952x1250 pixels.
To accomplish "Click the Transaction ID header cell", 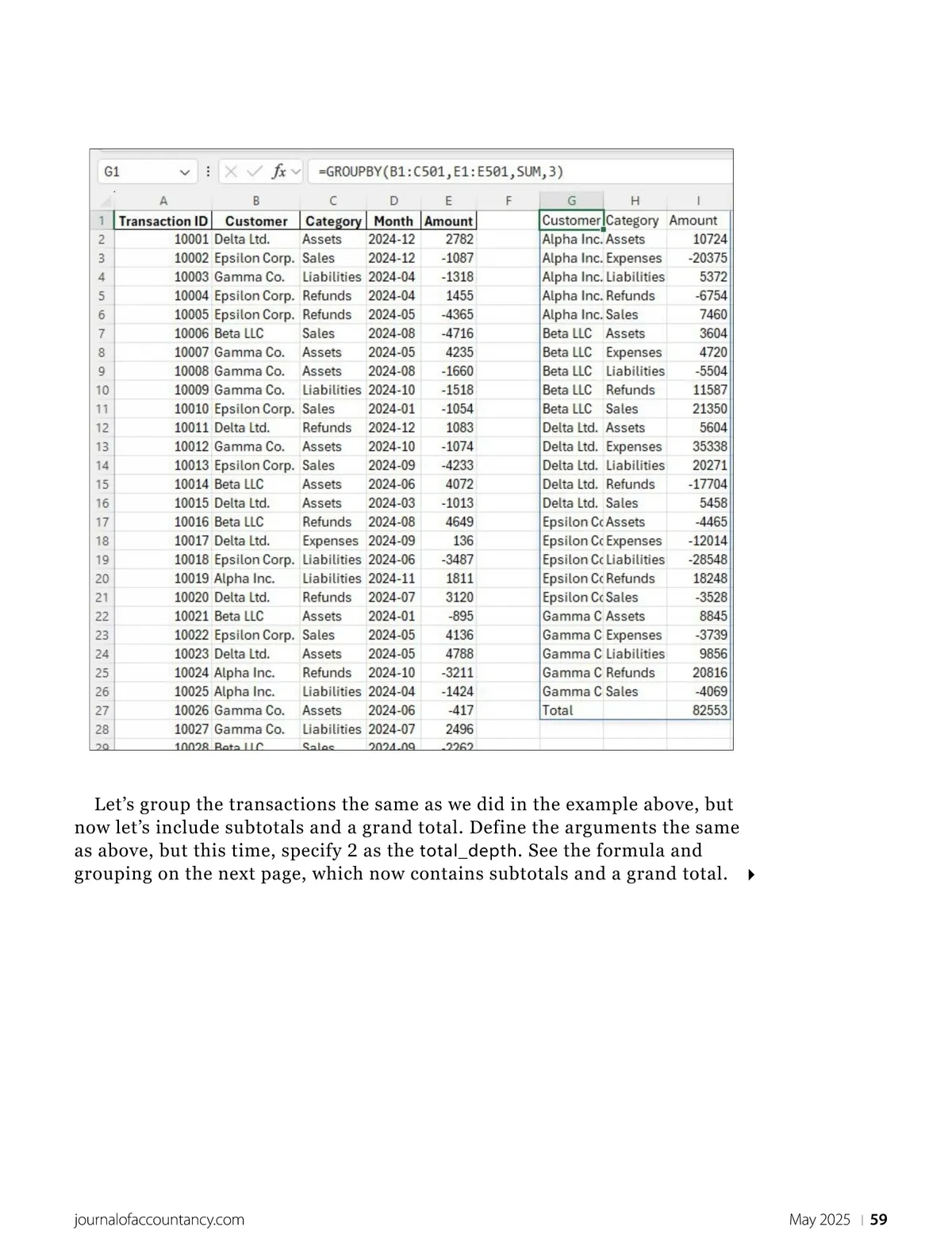I will [x=163, y=221].
